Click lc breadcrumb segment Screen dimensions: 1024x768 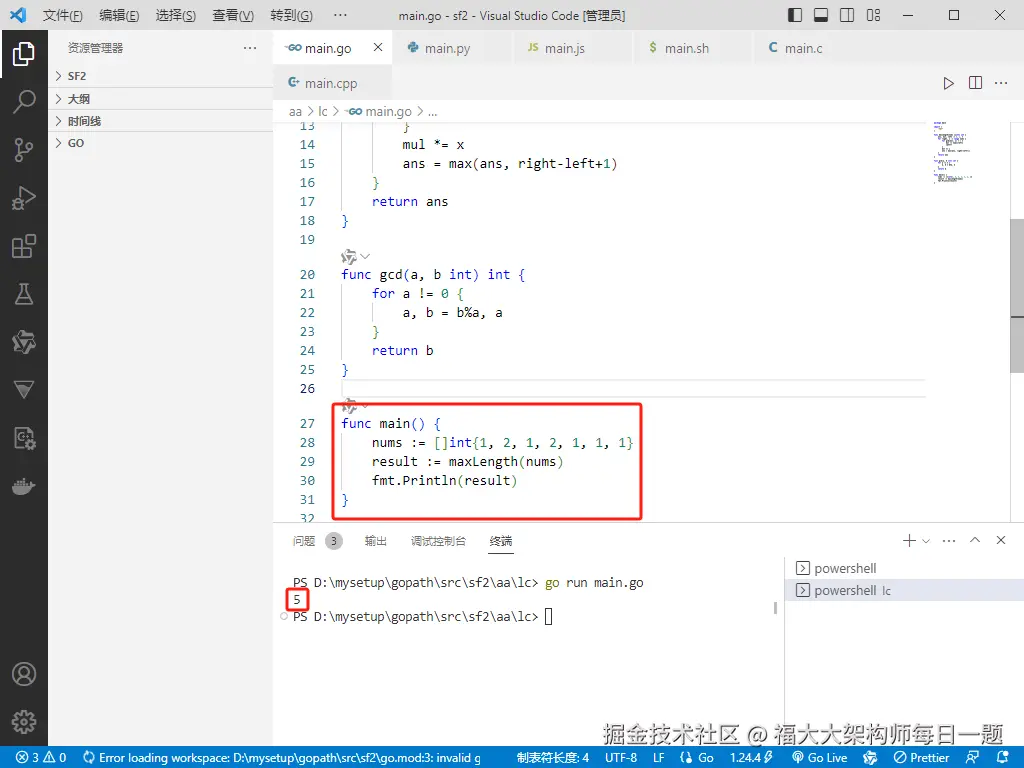pos(323,112)
